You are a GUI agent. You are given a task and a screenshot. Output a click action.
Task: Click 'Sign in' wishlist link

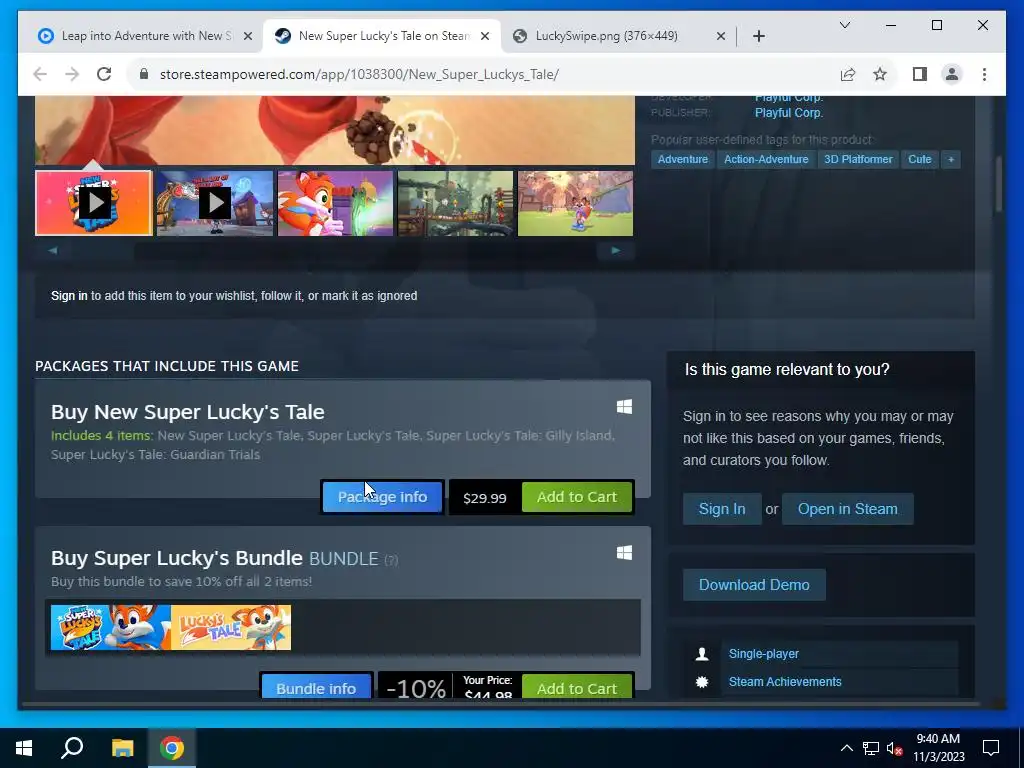point(69,296)
